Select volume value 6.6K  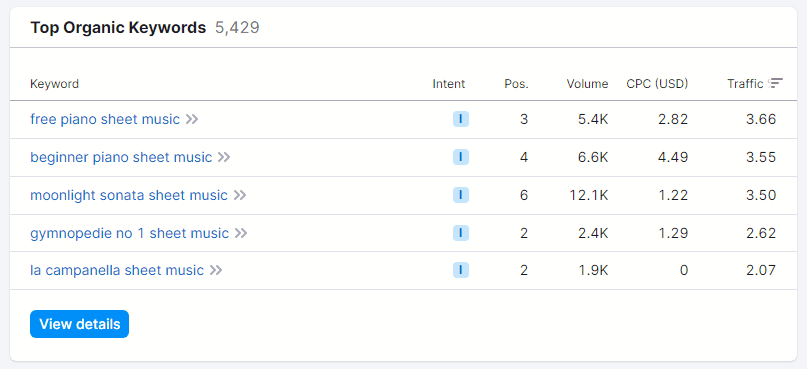point(592,157)
